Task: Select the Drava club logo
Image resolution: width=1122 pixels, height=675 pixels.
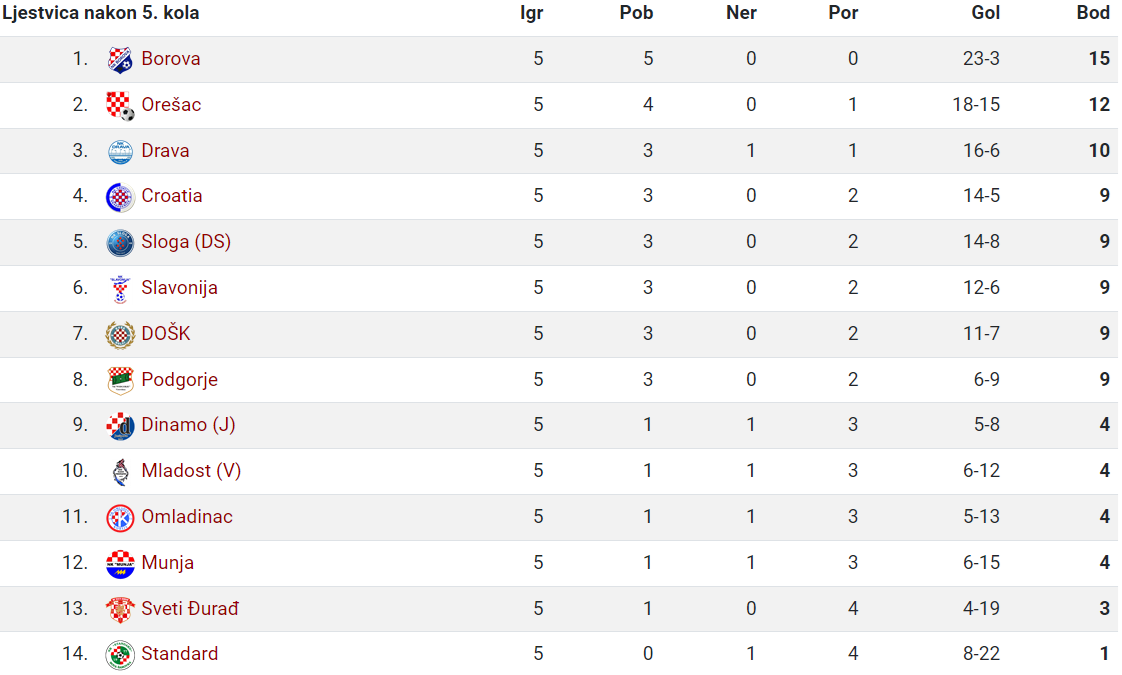Action: (x=119, y=151)
